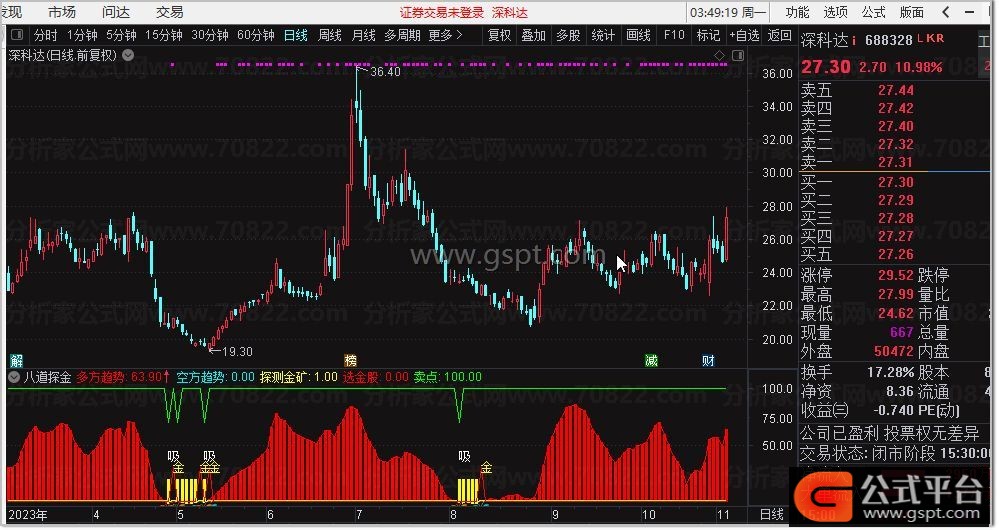Open 多周期 multi-period view

(402, 35)
